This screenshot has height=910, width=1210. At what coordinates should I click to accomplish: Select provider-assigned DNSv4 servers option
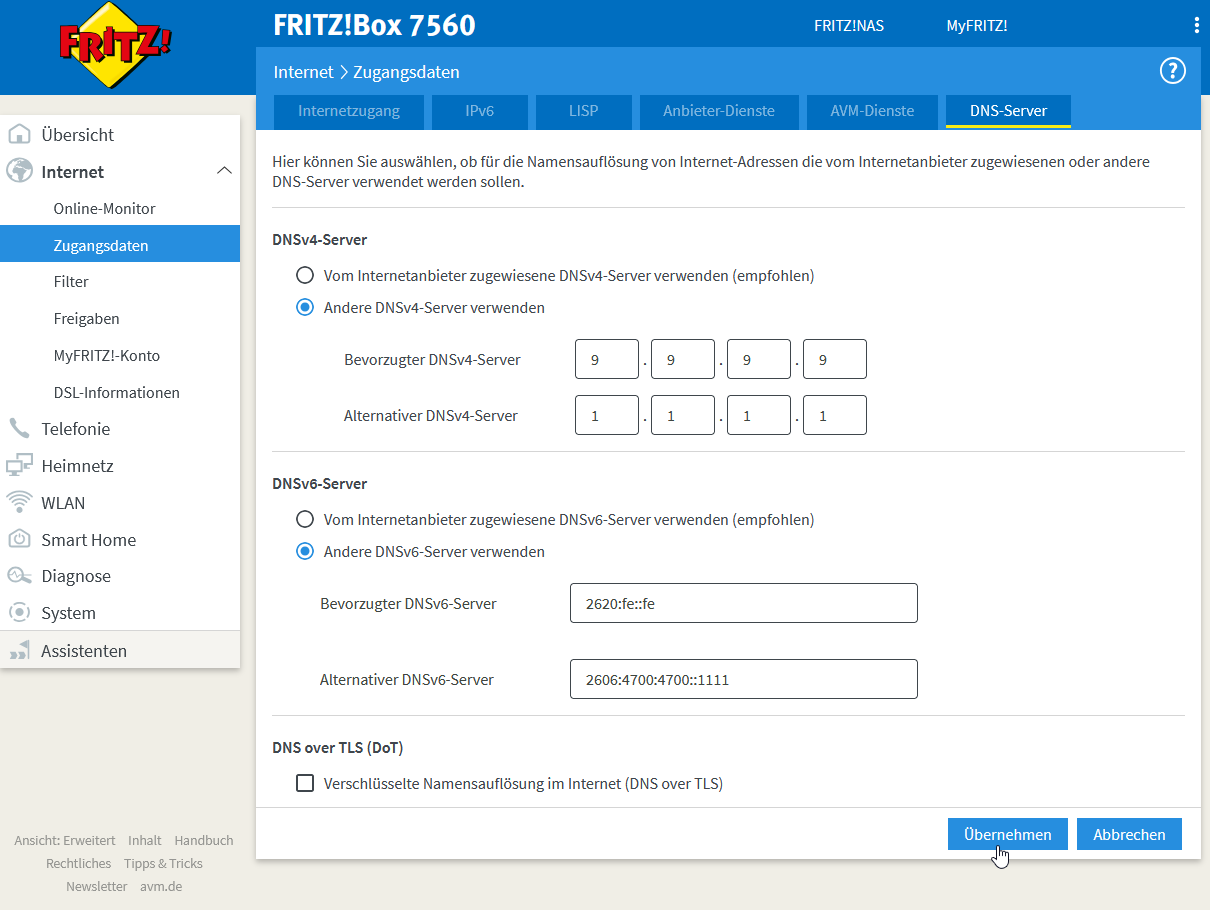pos(305,276)
